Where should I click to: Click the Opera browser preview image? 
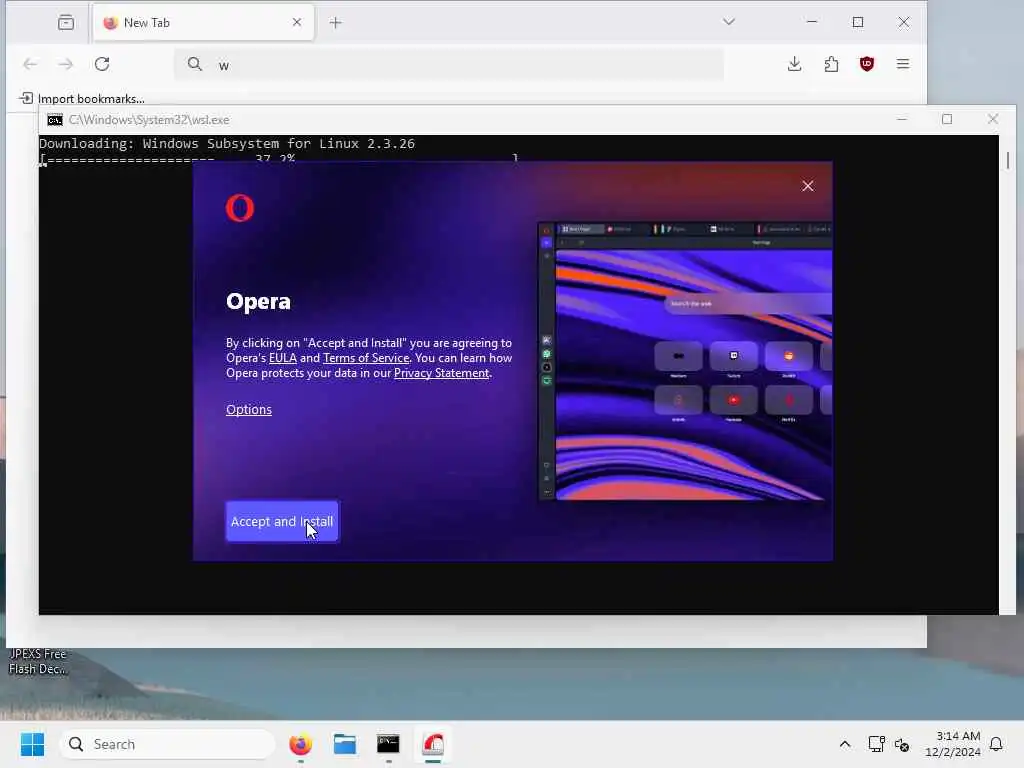click(x=684, y=361)
